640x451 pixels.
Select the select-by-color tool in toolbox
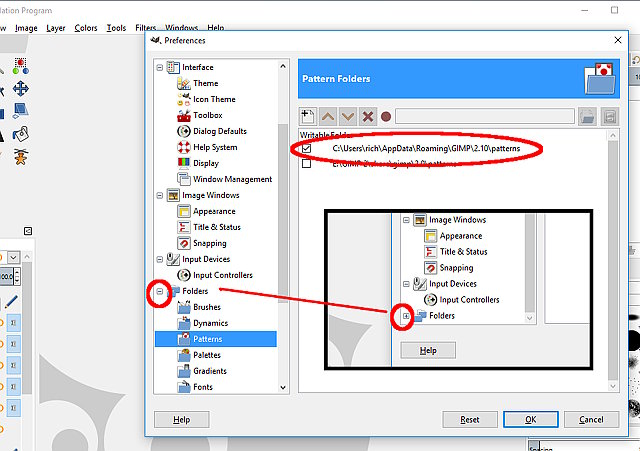click(20, 66)
